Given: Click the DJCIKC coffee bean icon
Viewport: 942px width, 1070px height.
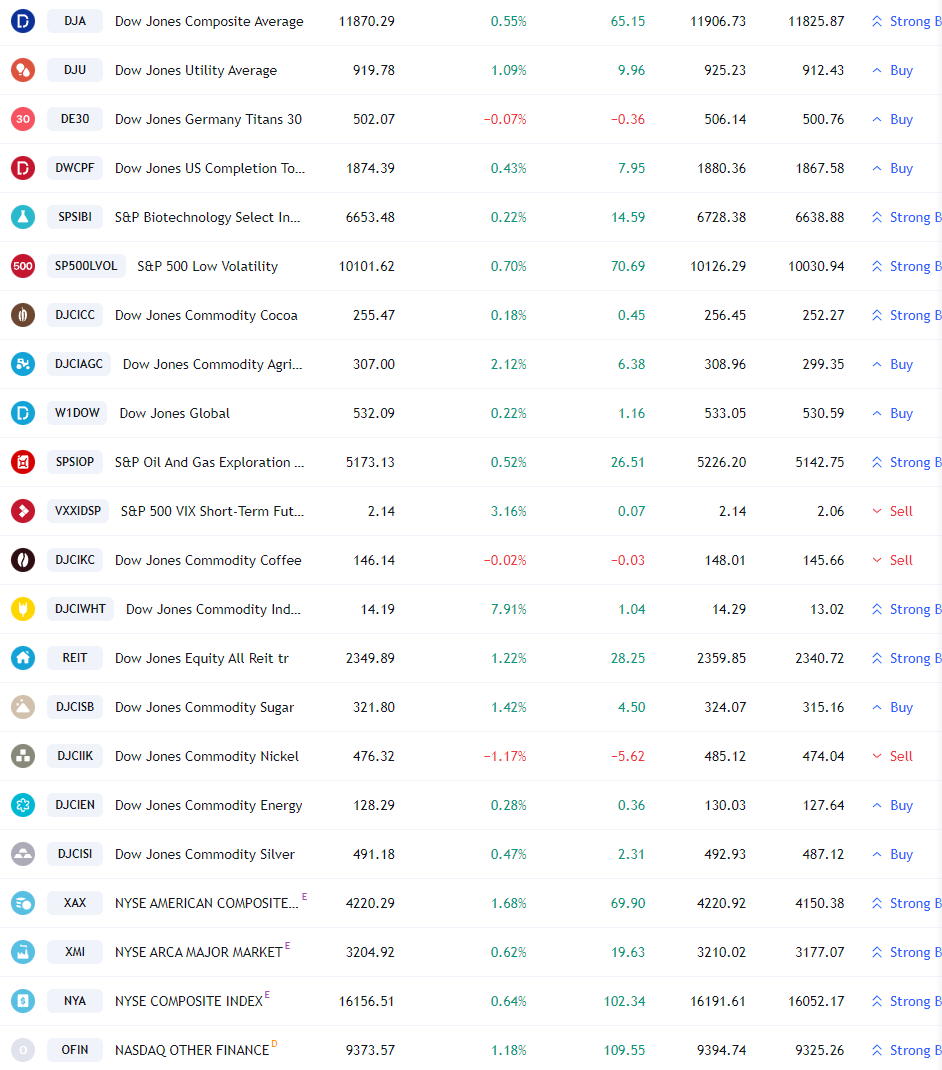Looking at the screenshot, I should tap(23, 560).
